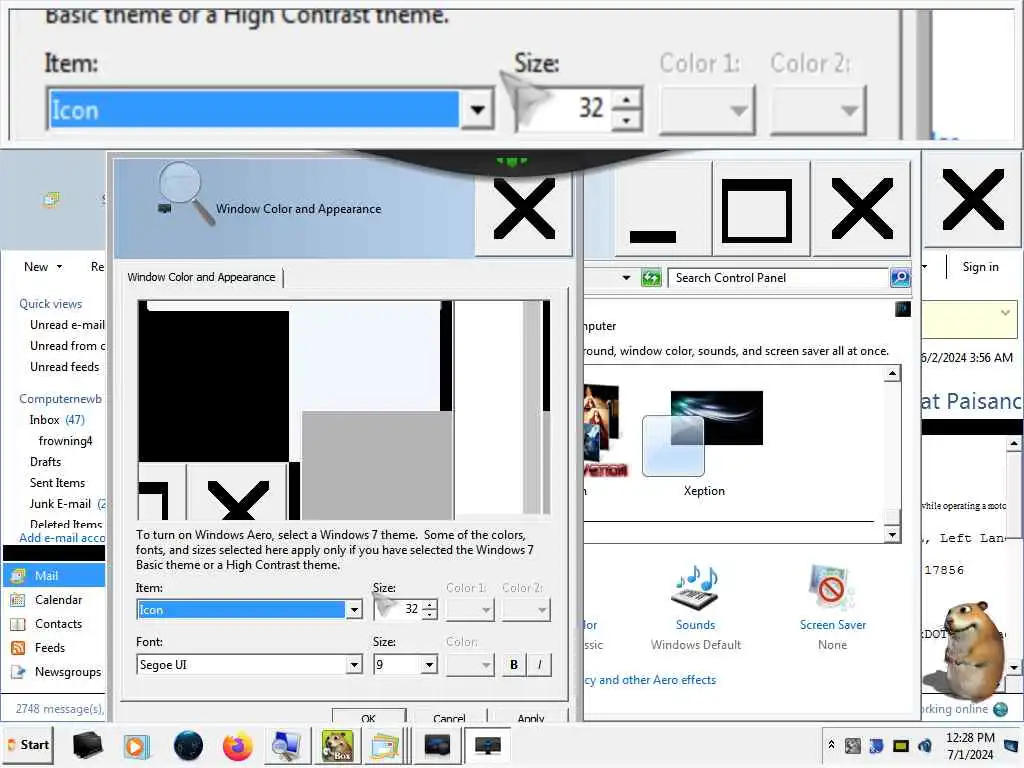Screen dimensions: 1024x768
Task: Click the black scanner-like taskbar icon
Action: (87, 746)
